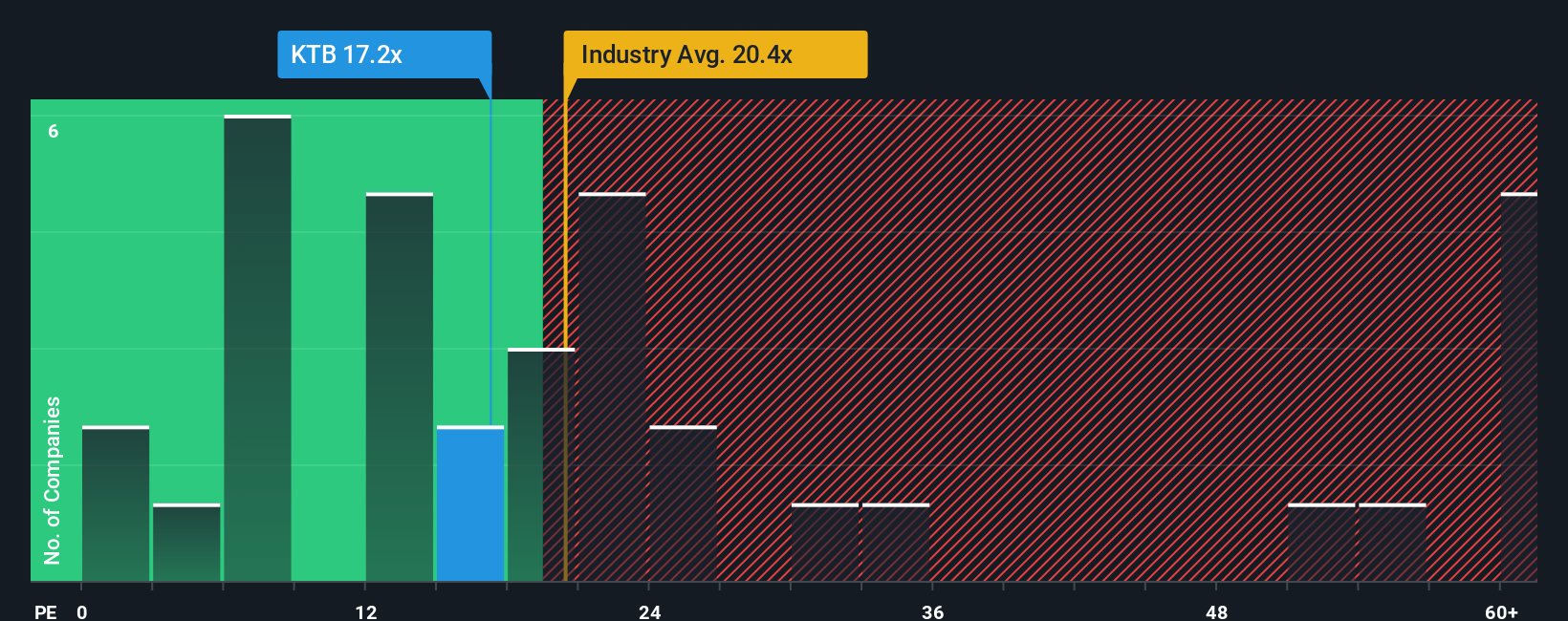Select the tall hatched bar ending at PE 24
Image resolution: width=1568 pixels, height=621 pixels.
[612, 387]
